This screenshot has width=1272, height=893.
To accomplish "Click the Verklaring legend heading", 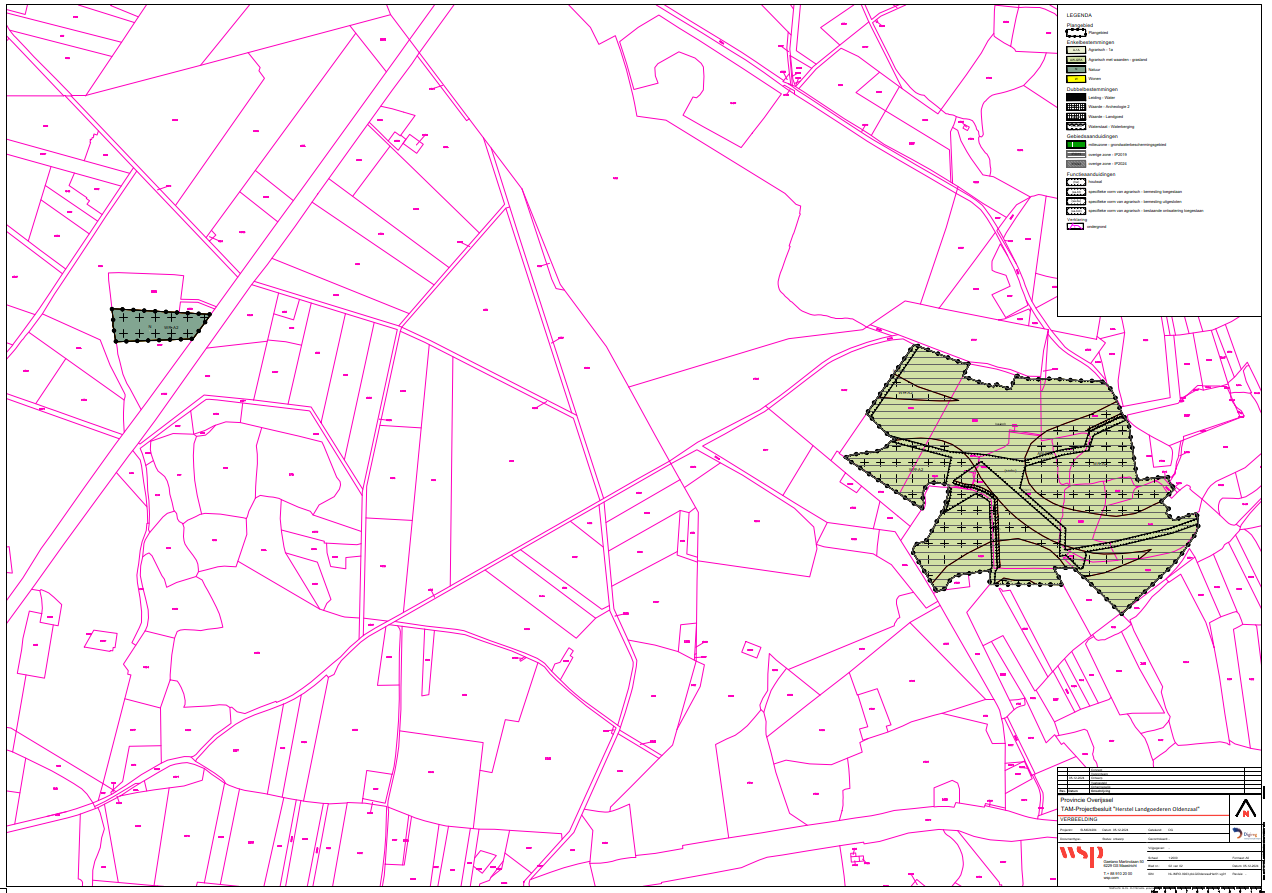I will point(1077,220).
